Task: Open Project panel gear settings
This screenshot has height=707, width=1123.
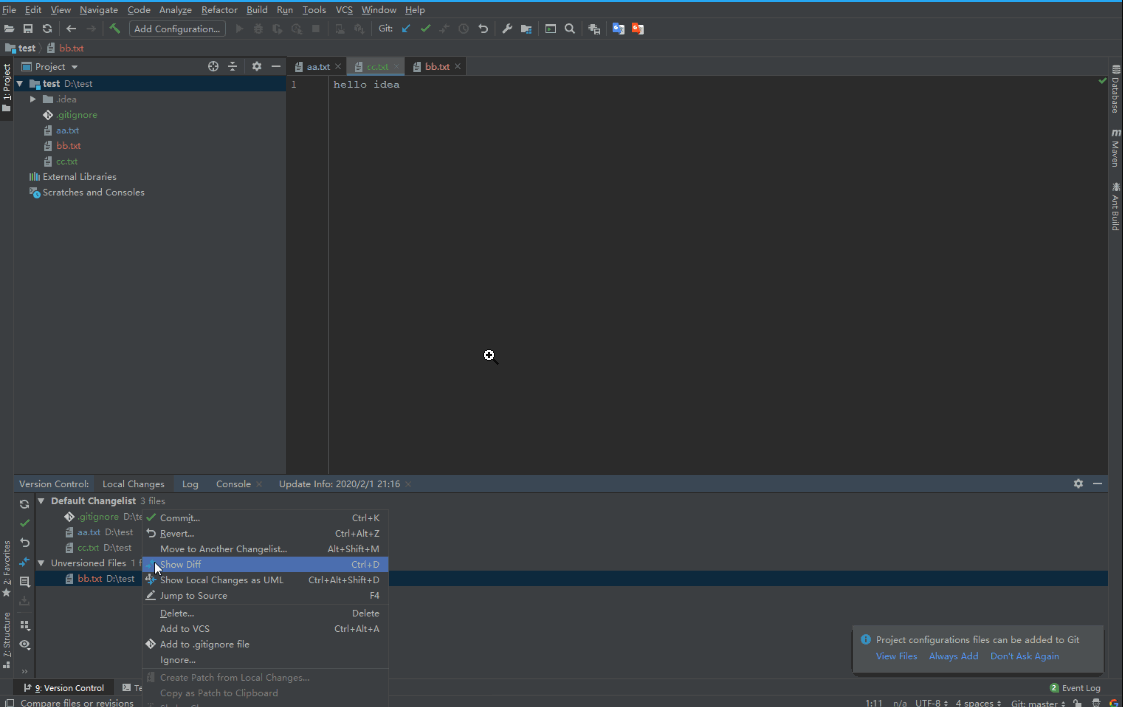Action: (256, 67)
